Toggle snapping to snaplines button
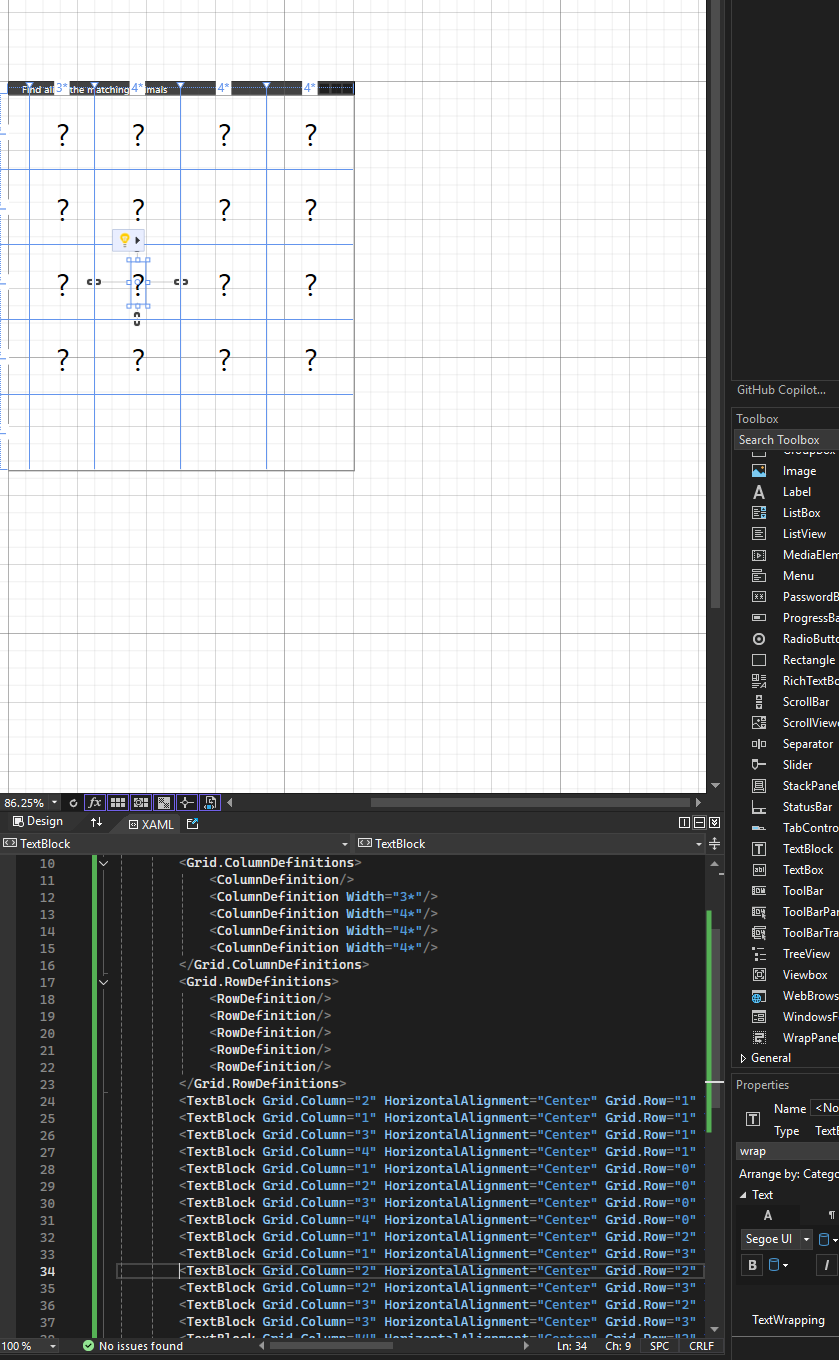 coord(187,802)
